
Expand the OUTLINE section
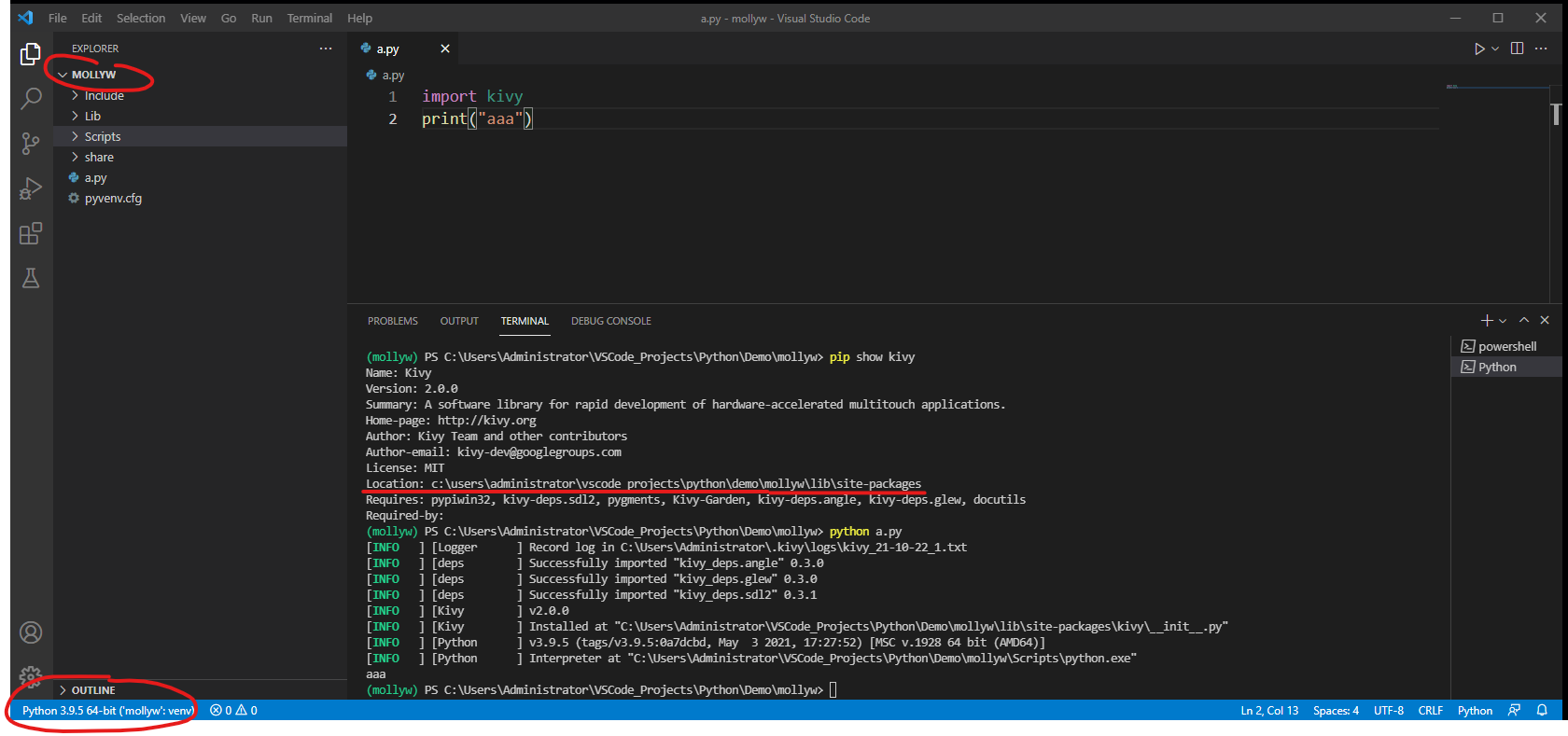tap(200, 690)
